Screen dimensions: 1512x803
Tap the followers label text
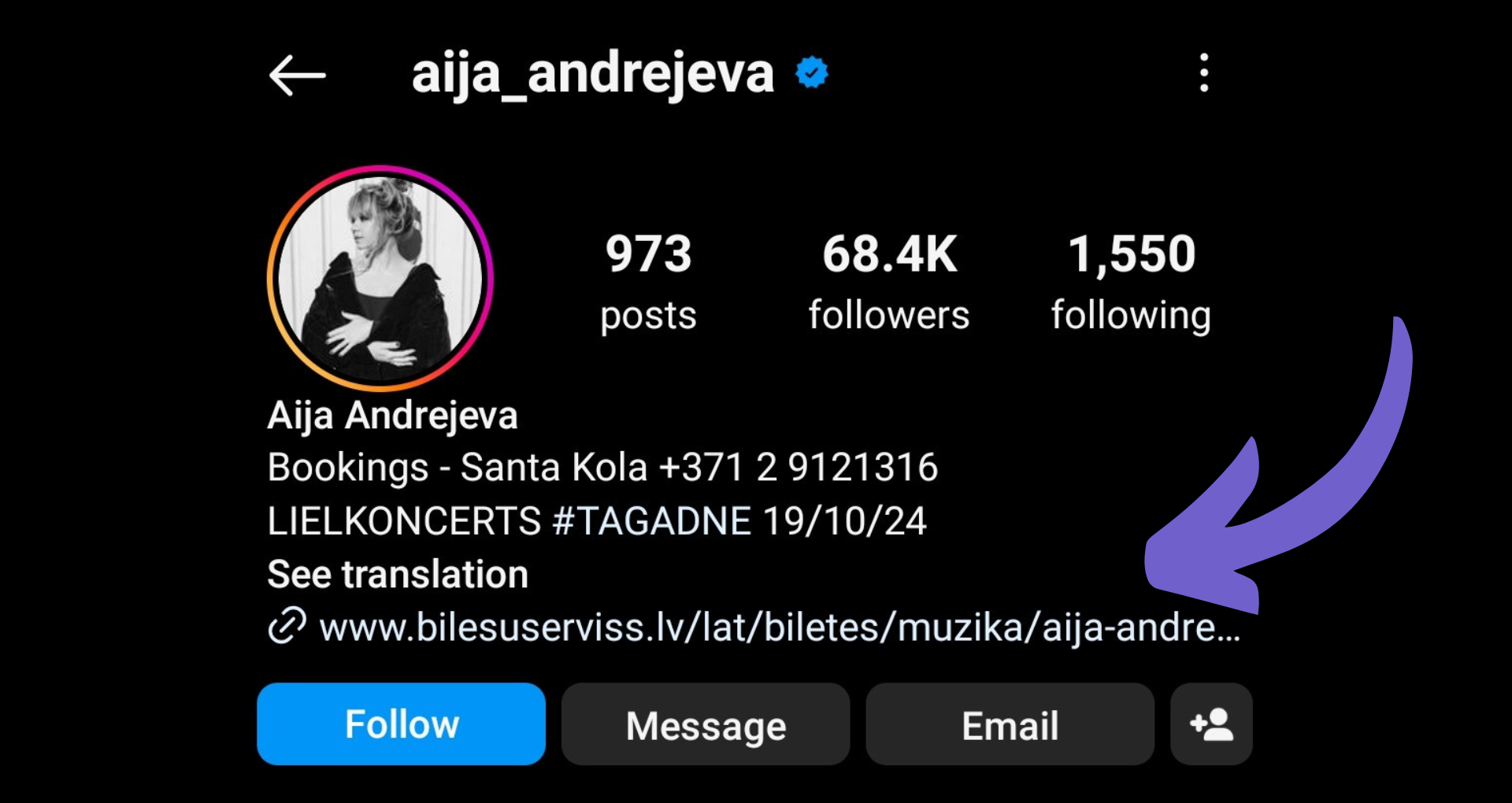coord(889,315)
